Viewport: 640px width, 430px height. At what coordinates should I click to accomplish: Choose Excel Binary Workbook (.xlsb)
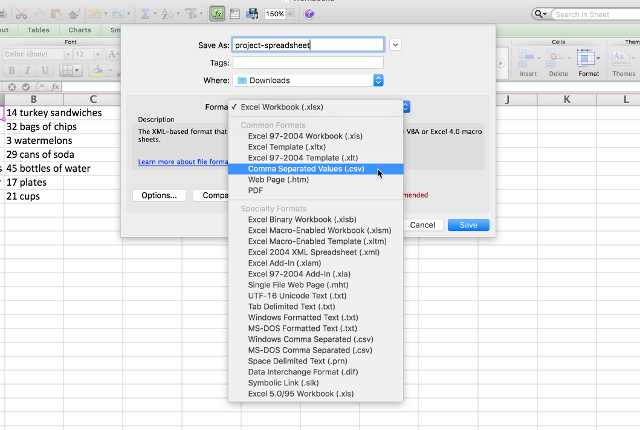(x=316, y=219)
